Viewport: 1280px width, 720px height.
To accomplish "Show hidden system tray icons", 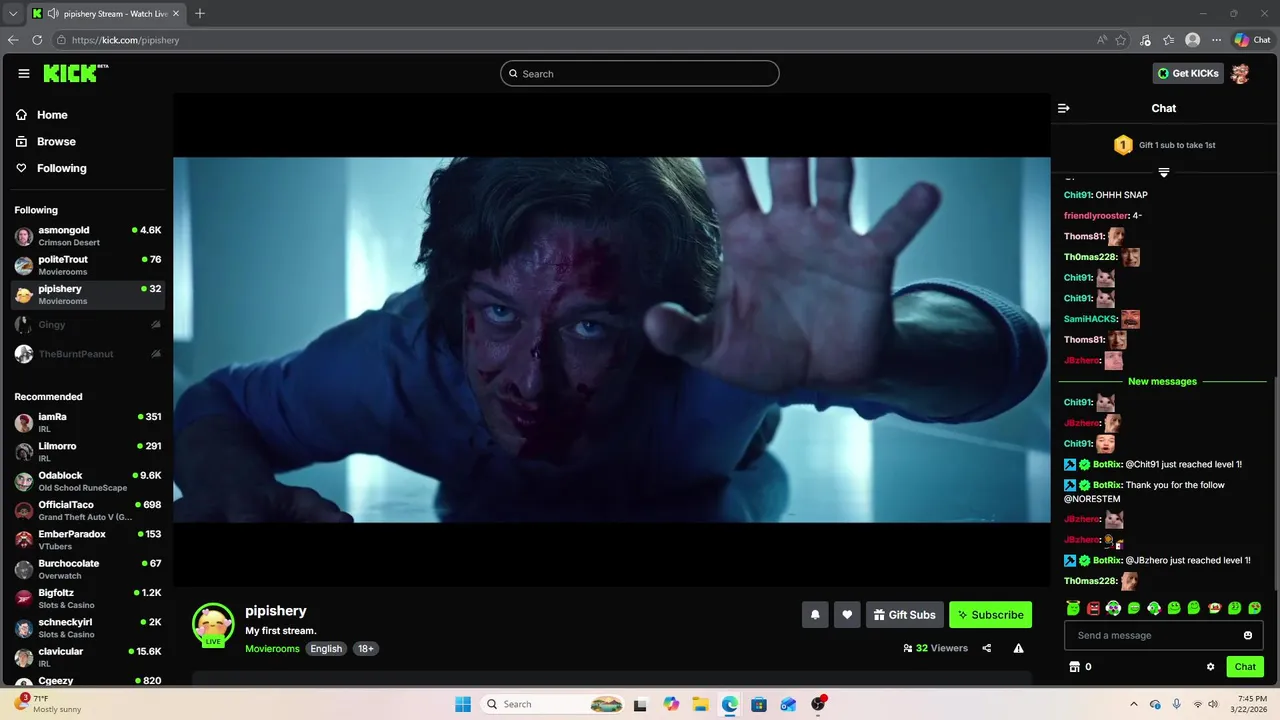I will [1133, 704].
